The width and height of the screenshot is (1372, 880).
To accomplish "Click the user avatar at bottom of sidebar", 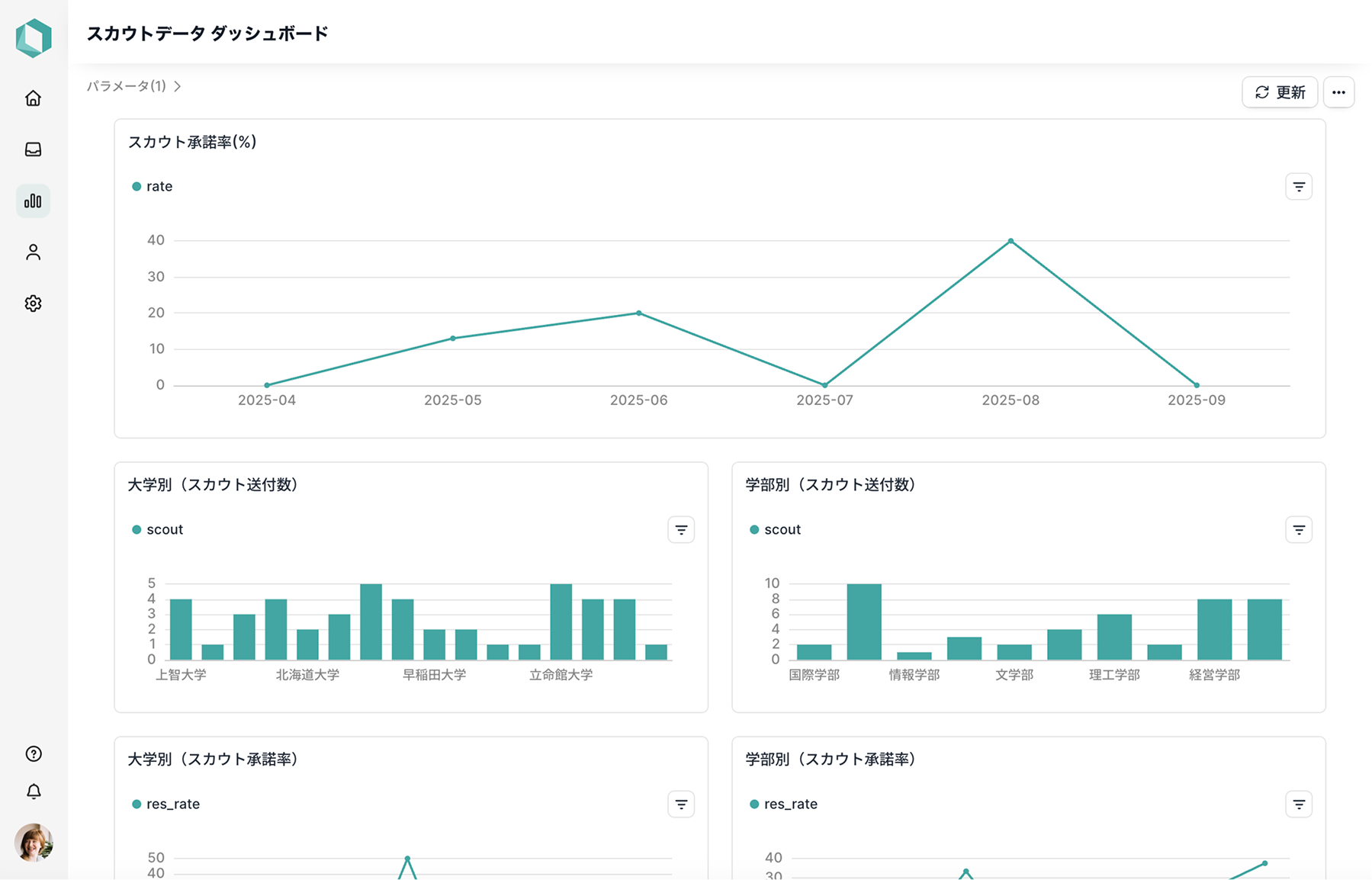I will tap(34, 843).
